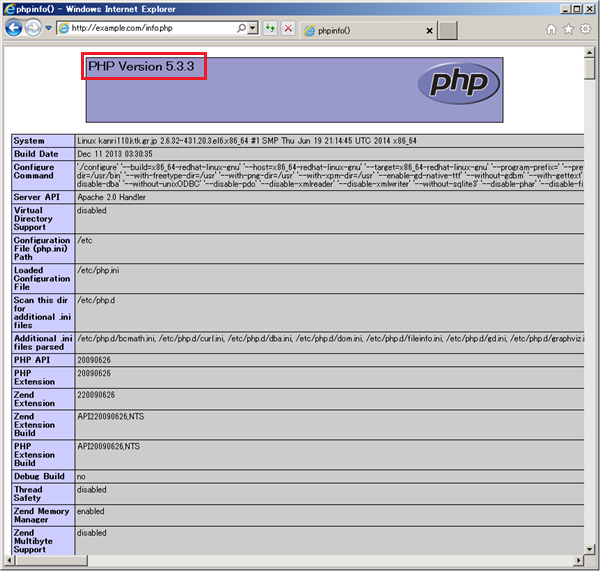This screenshot has height=571, width=600.
Task: Click the Home icon
Action: (551, 29)
